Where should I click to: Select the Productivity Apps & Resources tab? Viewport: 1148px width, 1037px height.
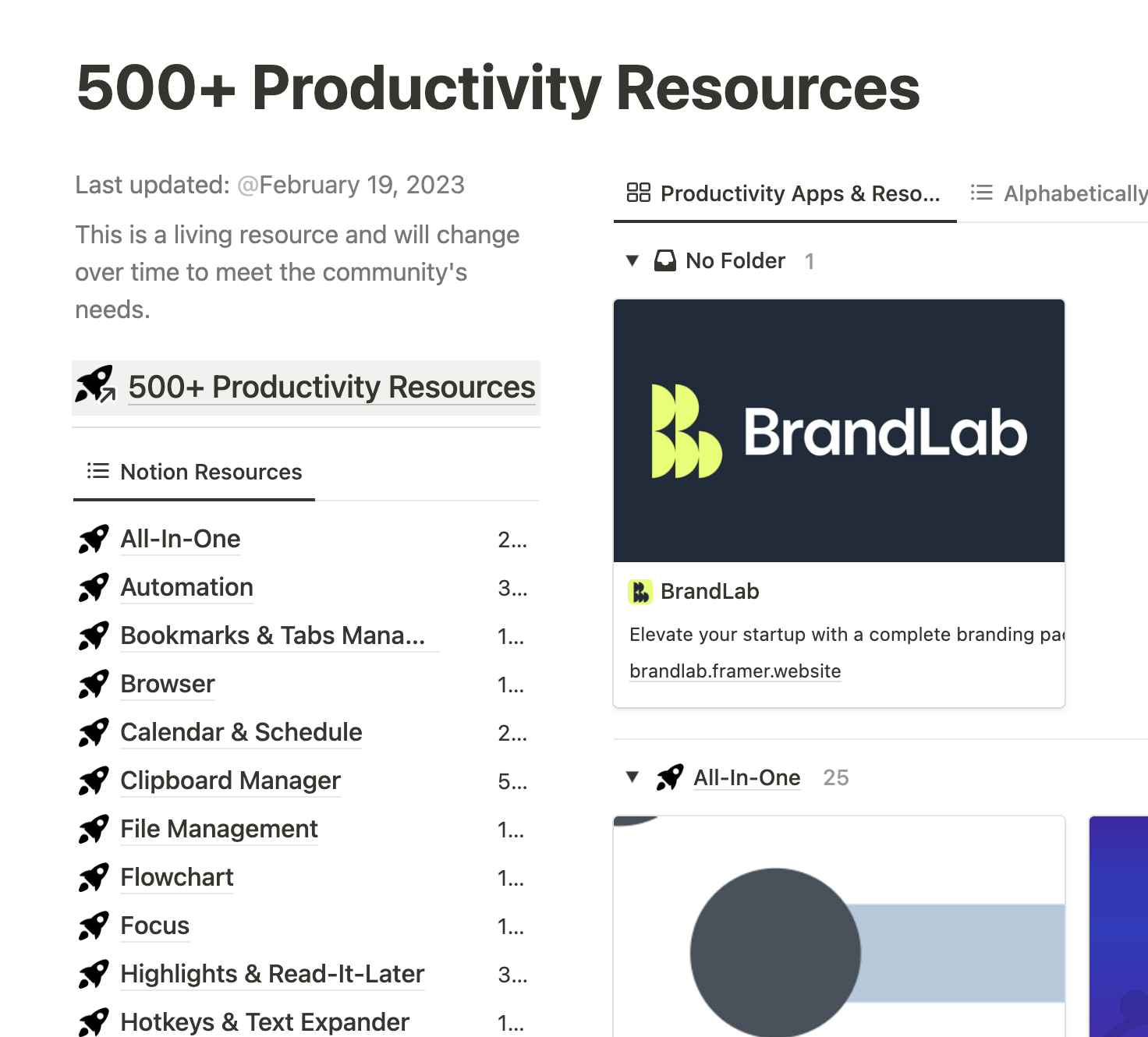[x=785, y=193]
